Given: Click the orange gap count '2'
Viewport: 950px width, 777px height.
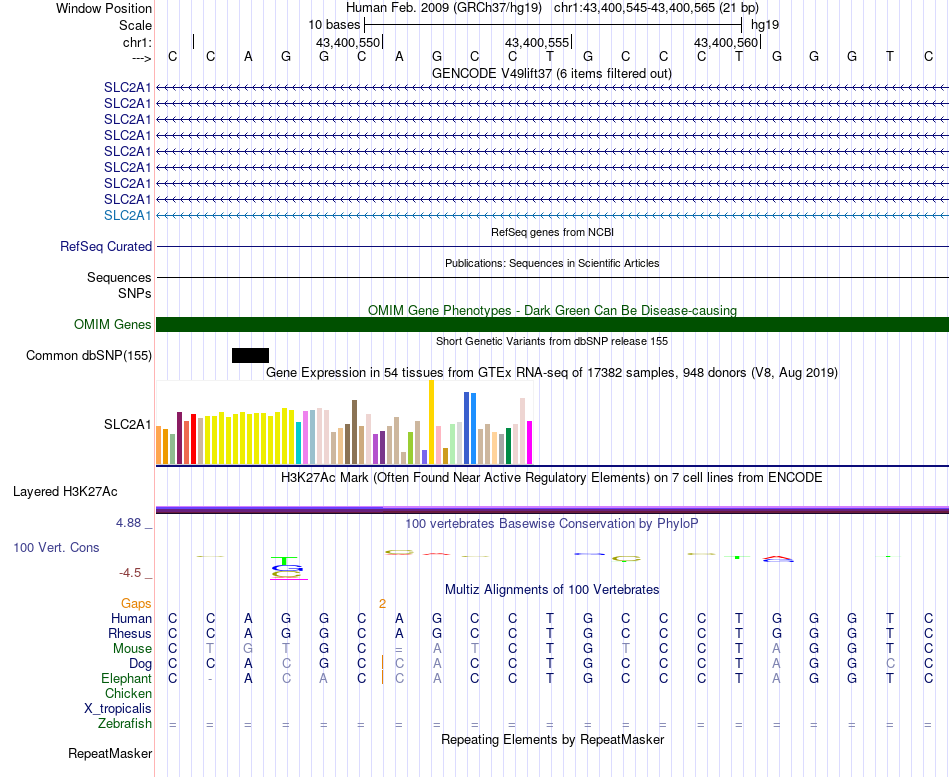Looking at the screenshot, I should point(382,604).
